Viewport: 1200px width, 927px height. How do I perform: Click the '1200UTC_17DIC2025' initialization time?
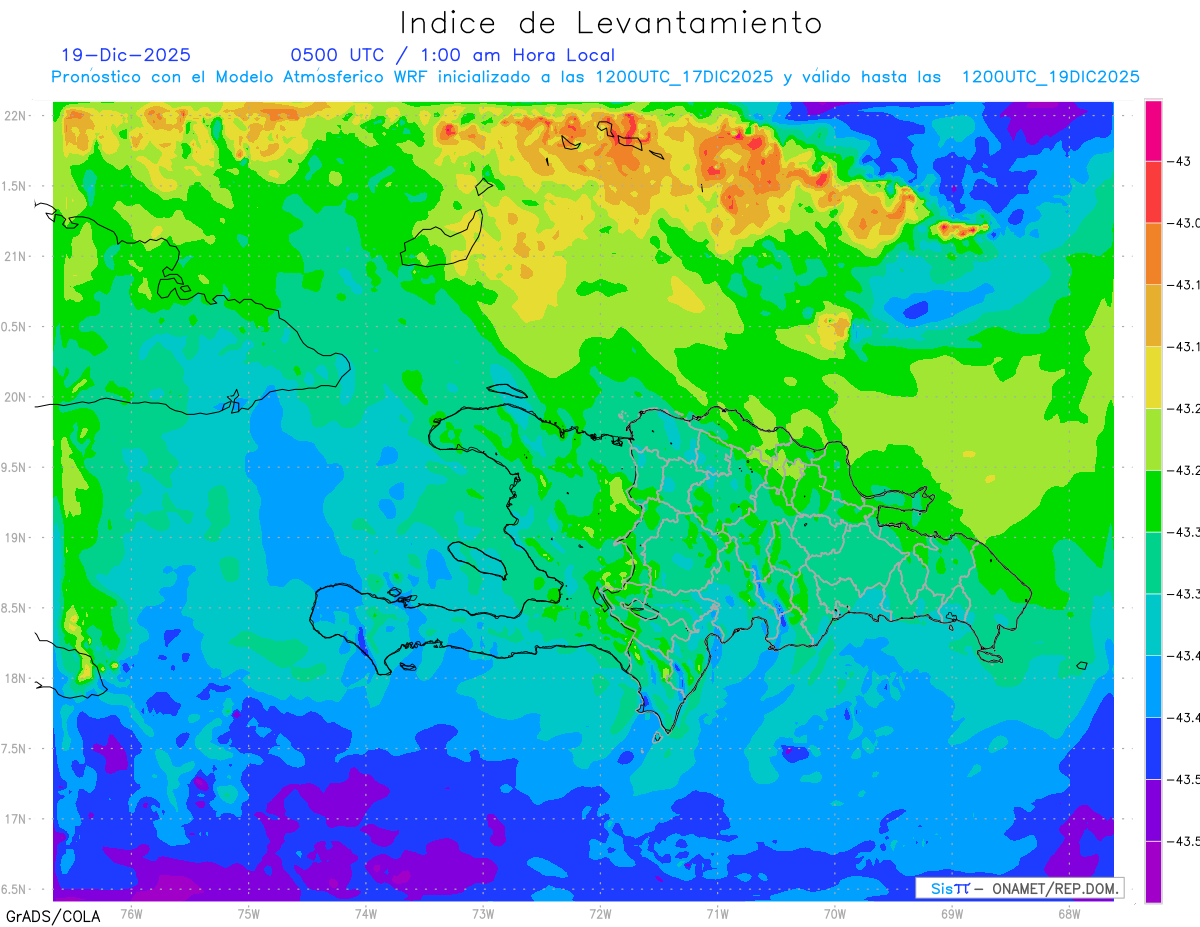[x=684, y=77]
